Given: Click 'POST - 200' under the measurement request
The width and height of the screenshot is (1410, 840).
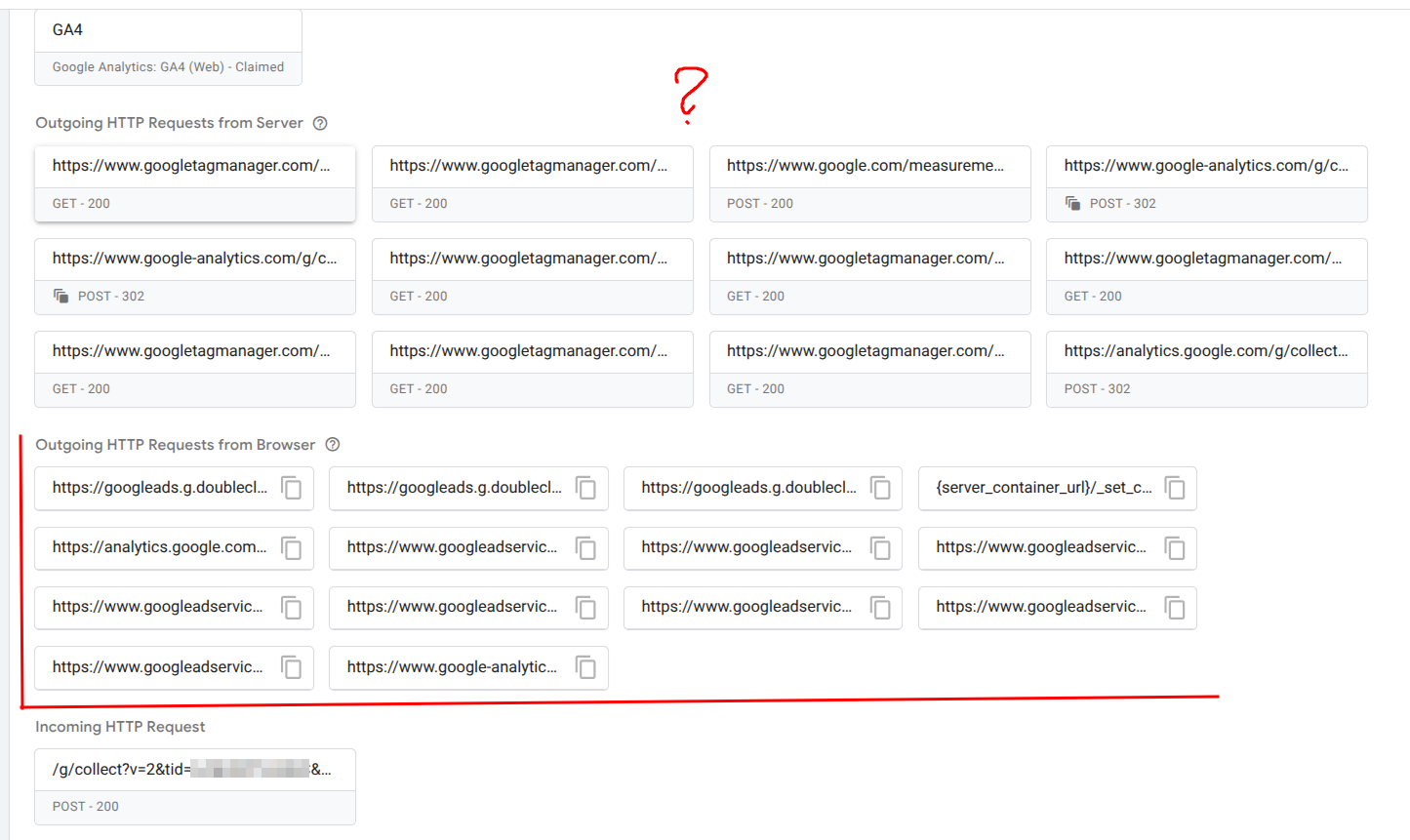Looking at the screenshot, I should tap(760, 204).
